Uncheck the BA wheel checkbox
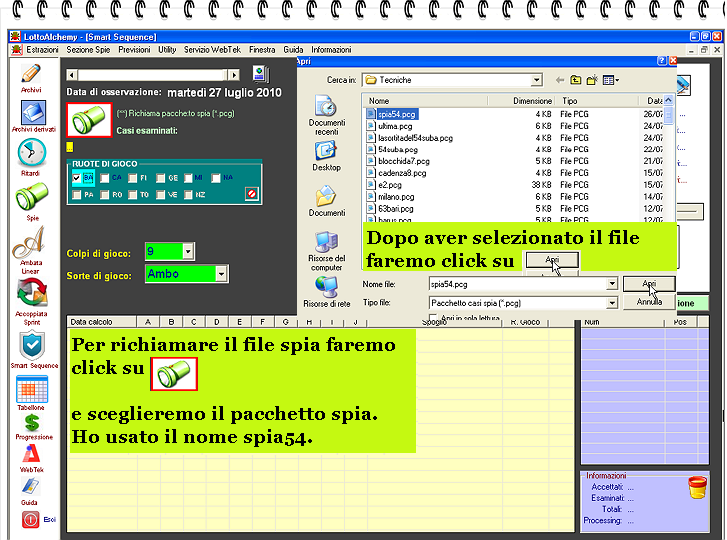This screenshot has width=727, height=540. [x=77, y=178]
